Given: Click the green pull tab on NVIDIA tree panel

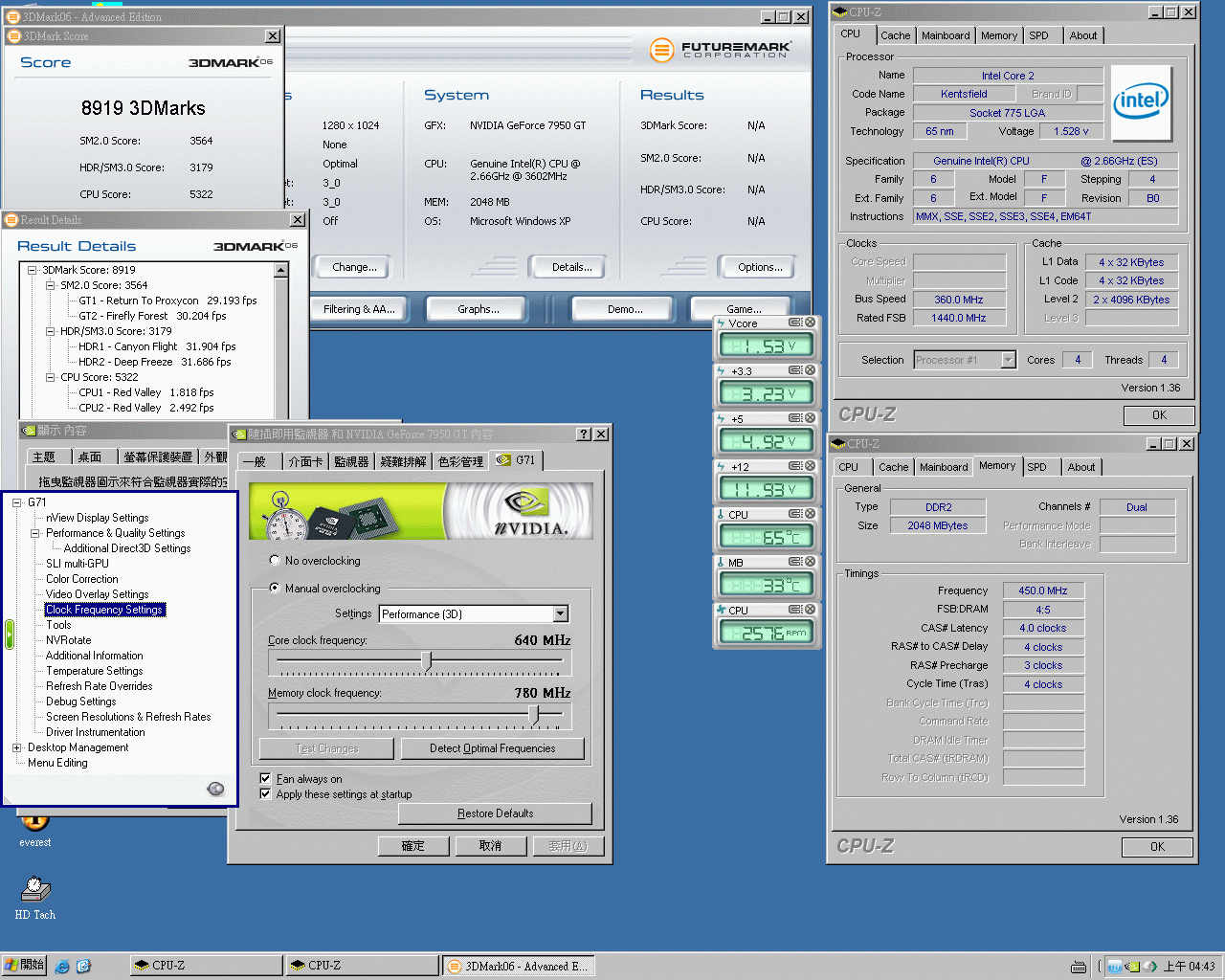Looking at the screenshot, I should point(10,635).
